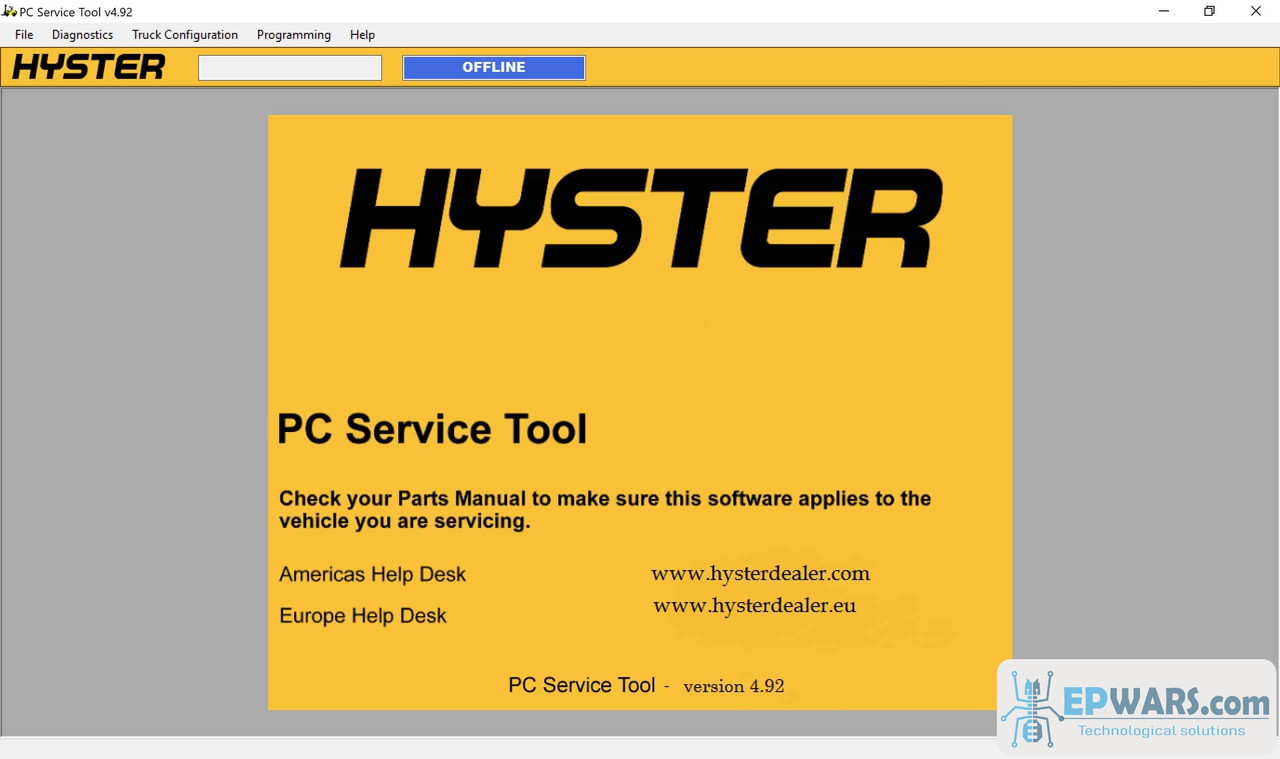Click the version 4.92 text
This screenshot has width=1280, height=759.
pyautogui.click(x=734, y=686)
